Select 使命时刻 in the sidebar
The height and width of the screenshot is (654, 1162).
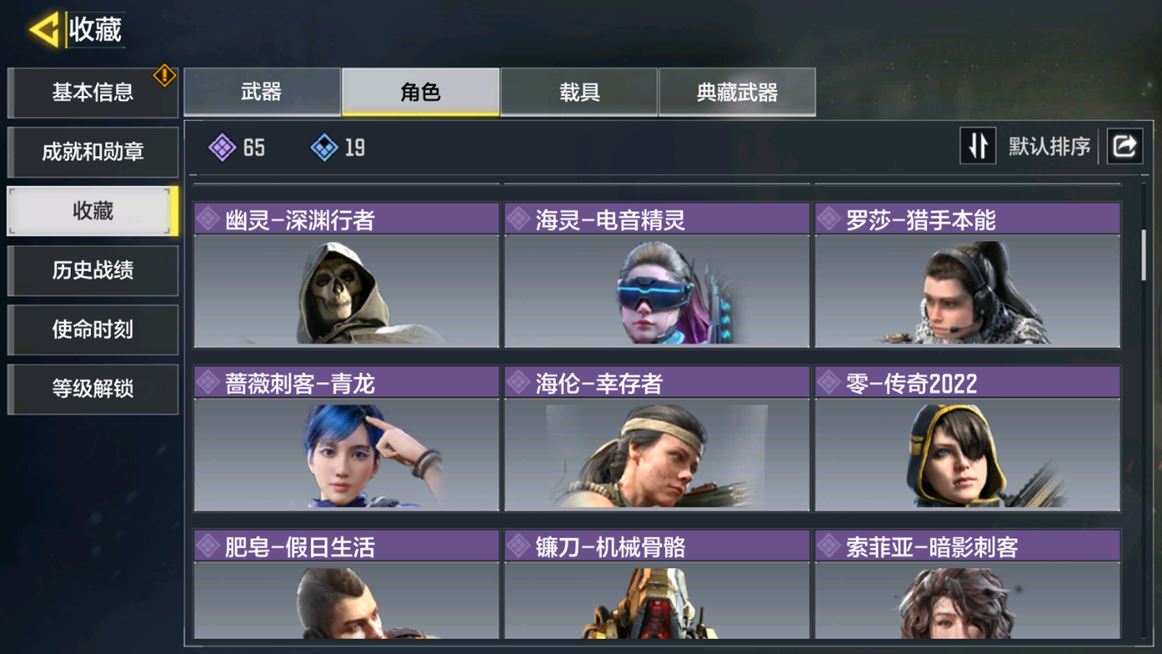point(93,330)
